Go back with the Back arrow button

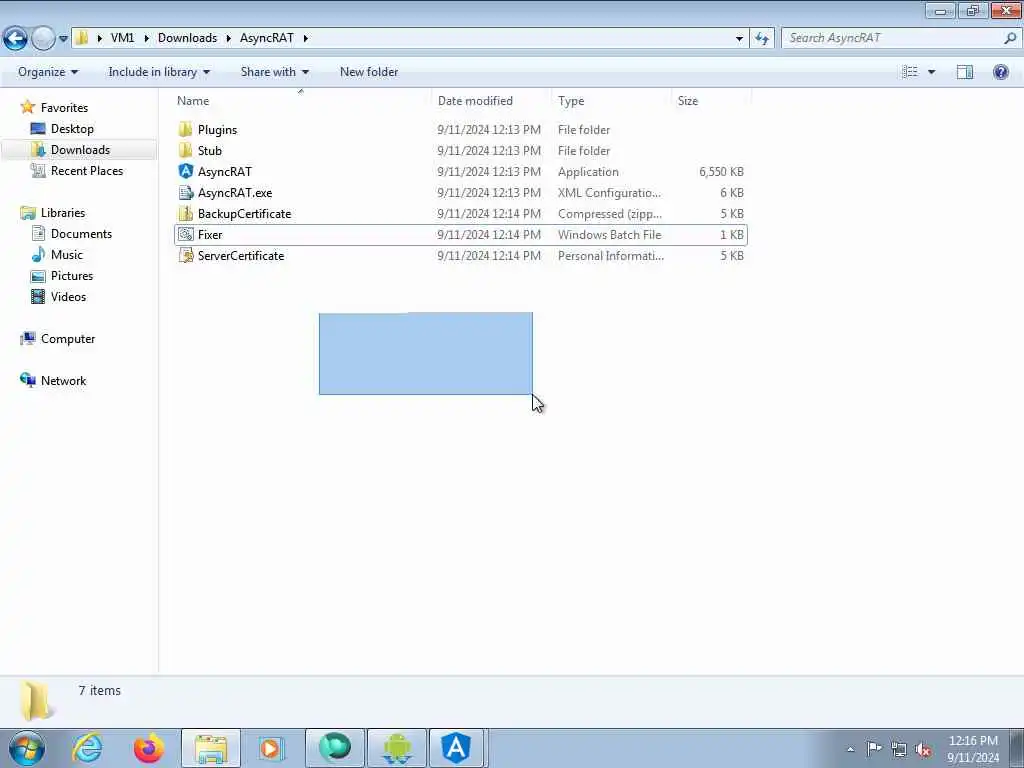pos(15,39)
